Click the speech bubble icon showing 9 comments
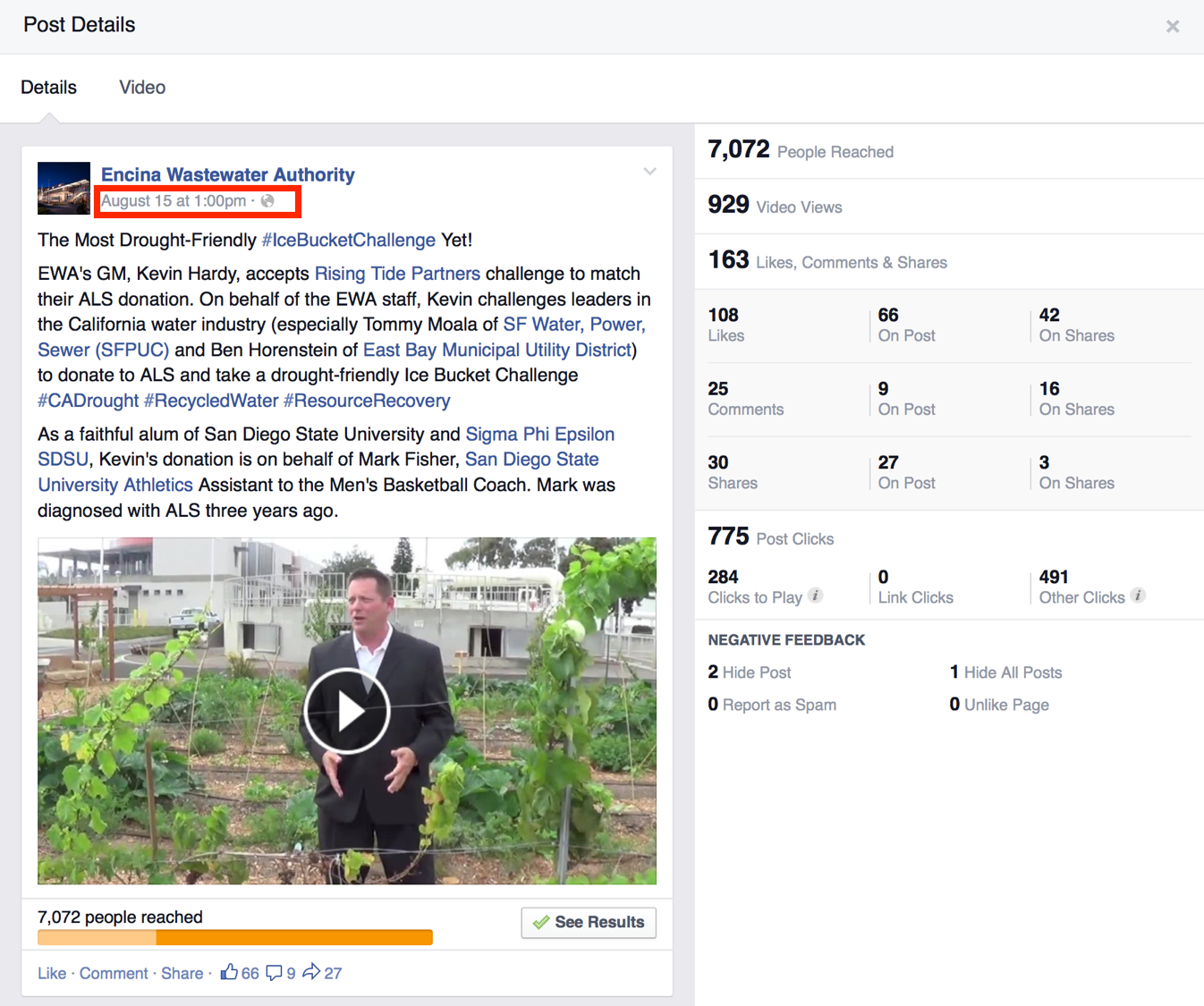 pyautogui.click(x=274, y=973)
